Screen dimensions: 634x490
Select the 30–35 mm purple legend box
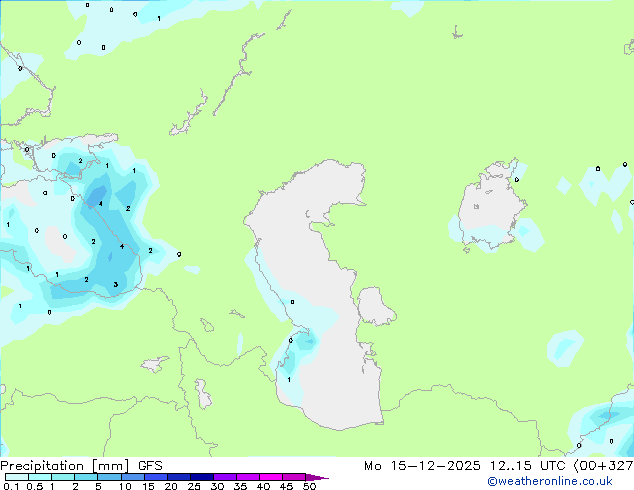225,477
